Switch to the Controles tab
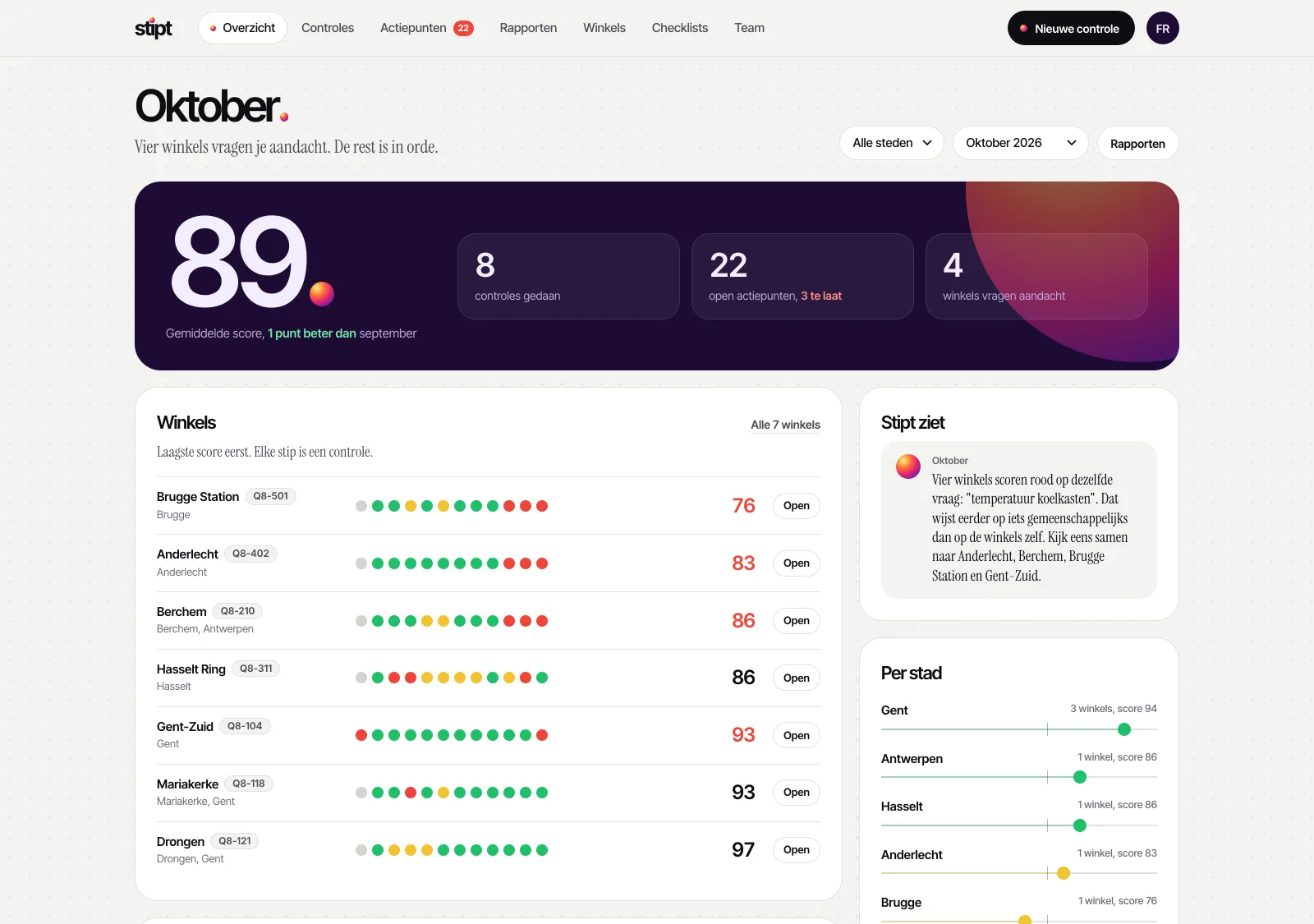 (x=328, y=28)
